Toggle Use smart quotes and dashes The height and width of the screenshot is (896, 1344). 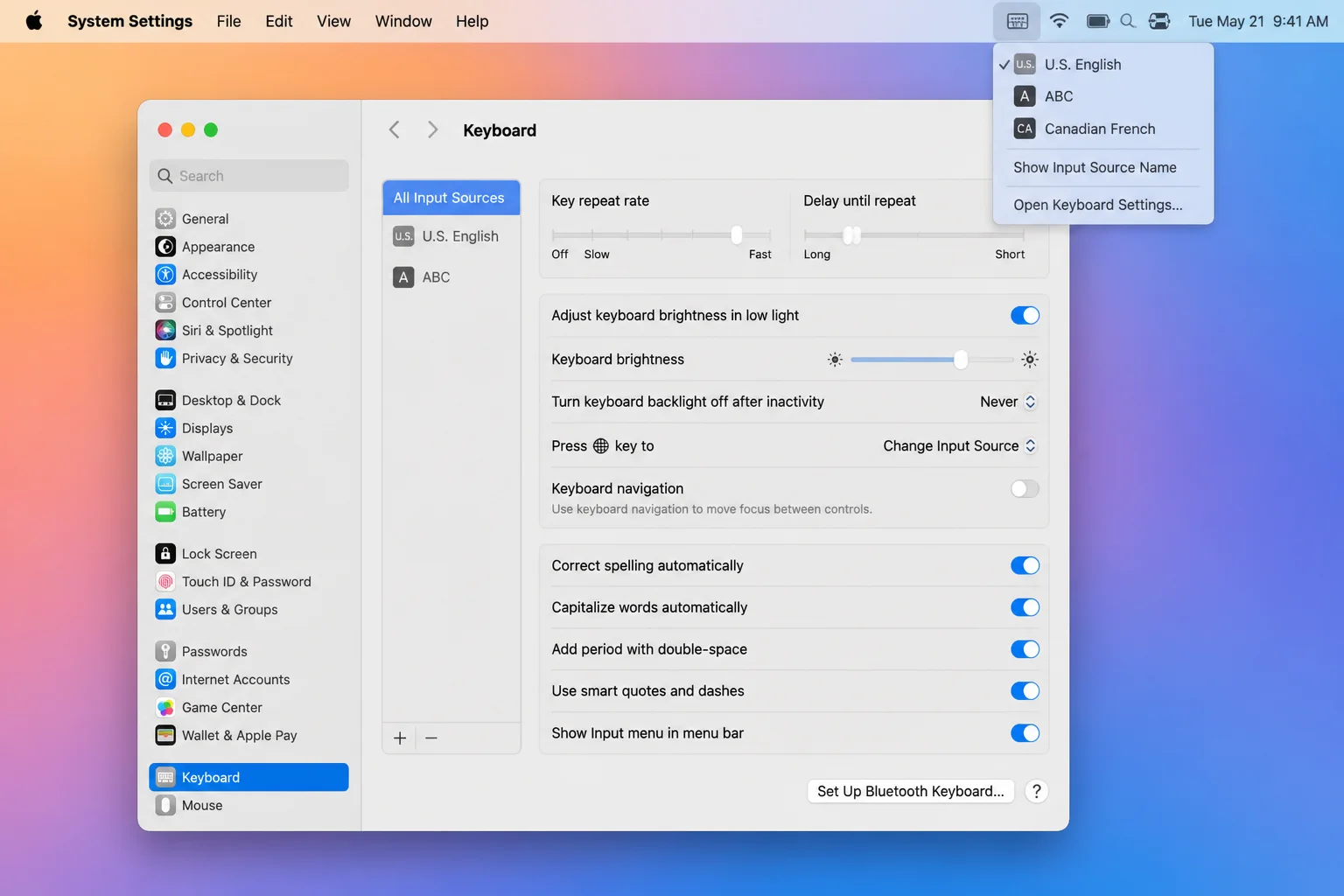click(1025, 691)
